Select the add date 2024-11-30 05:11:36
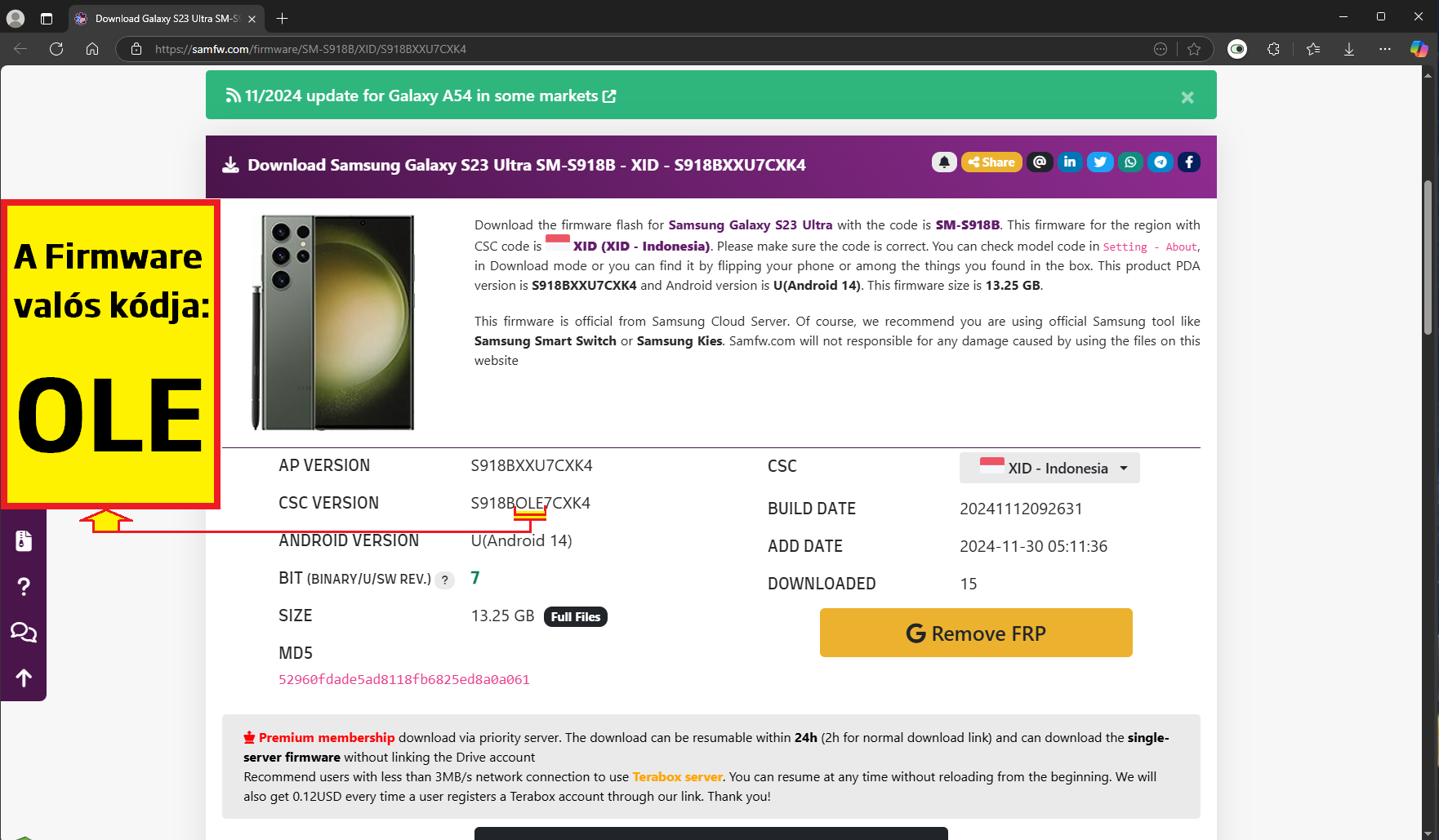This screenshot has height=840, width=1439. click(x=1034, y=546)
